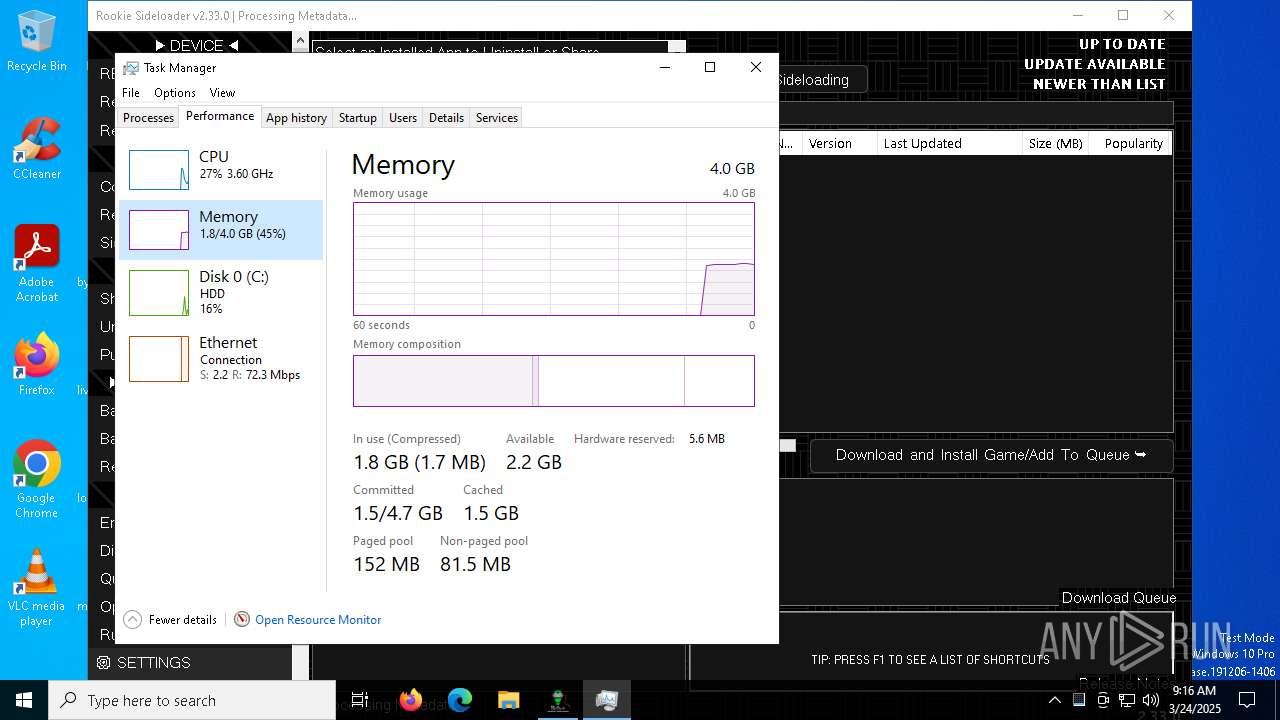Switch to the Users tab

pyautogui.click(x=403, y=118)
